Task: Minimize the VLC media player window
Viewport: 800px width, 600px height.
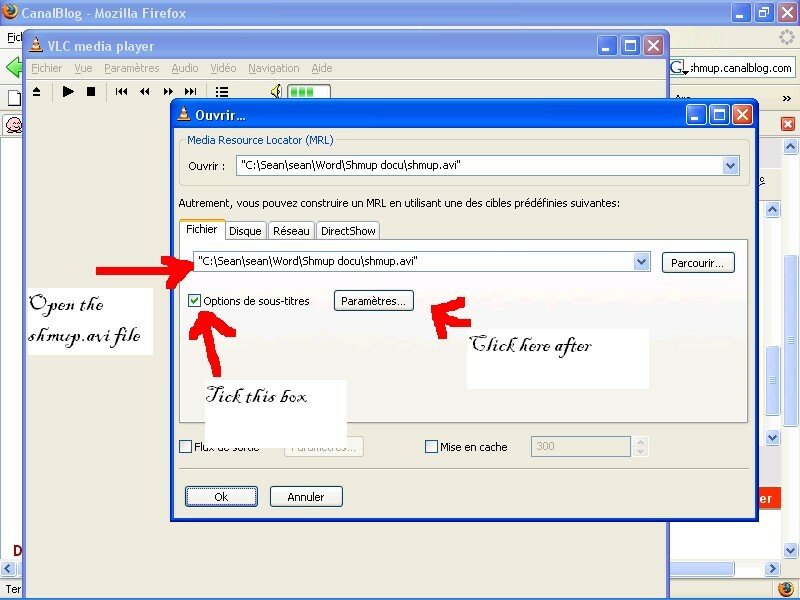Action: pyautogui.click(x=607, y=46)
